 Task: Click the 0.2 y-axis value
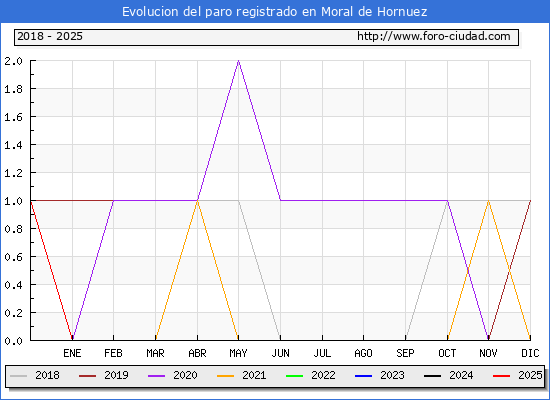[x=13, y=313]
